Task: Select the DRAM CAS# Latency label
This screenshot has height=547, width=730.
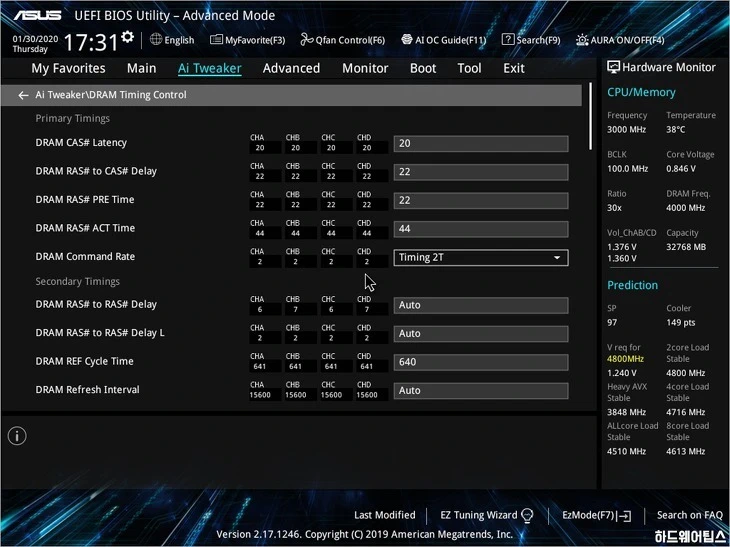Action: [x=81, y=142]
